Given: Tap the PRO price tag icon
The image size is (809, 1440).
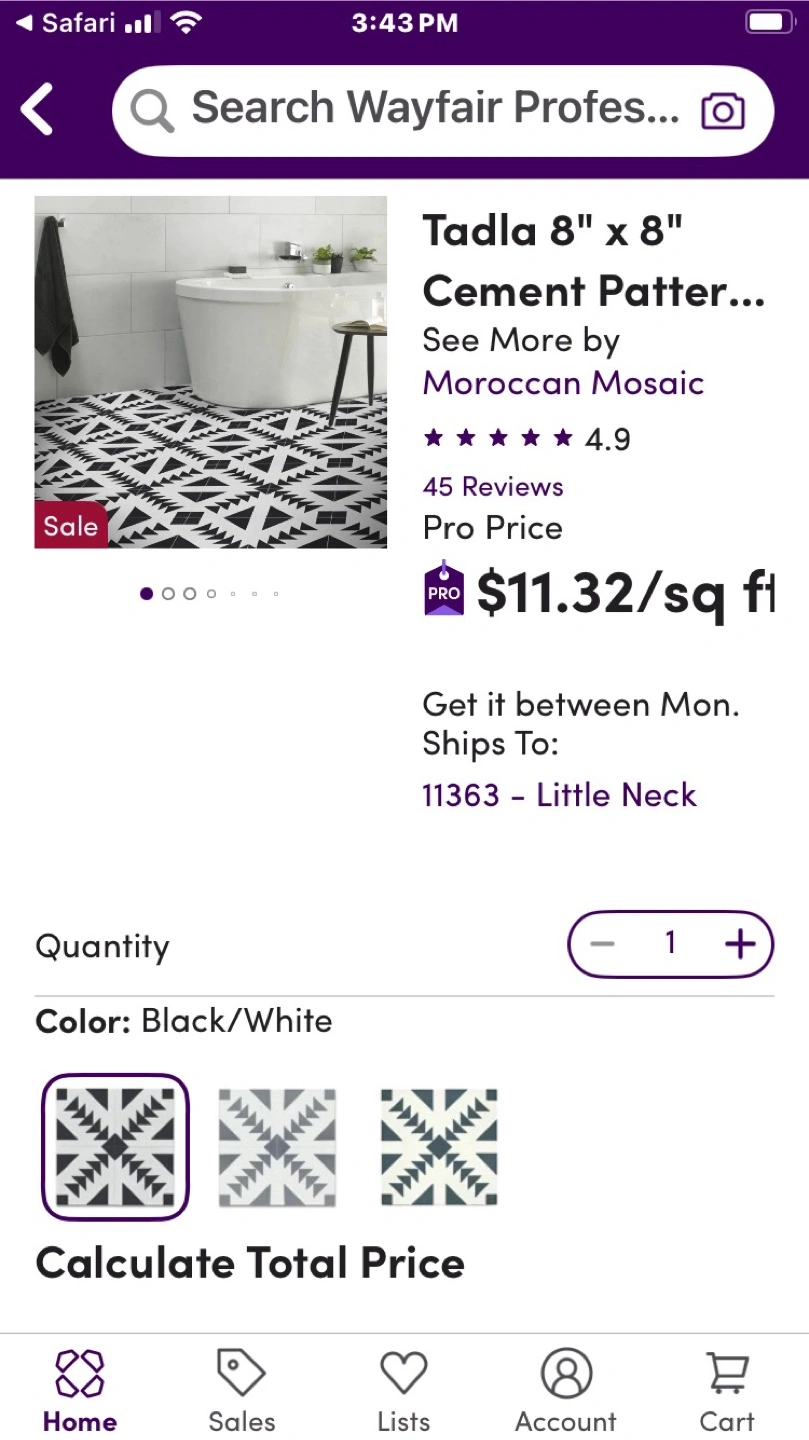Looking at the screenshot, I should tap(444, 590).
